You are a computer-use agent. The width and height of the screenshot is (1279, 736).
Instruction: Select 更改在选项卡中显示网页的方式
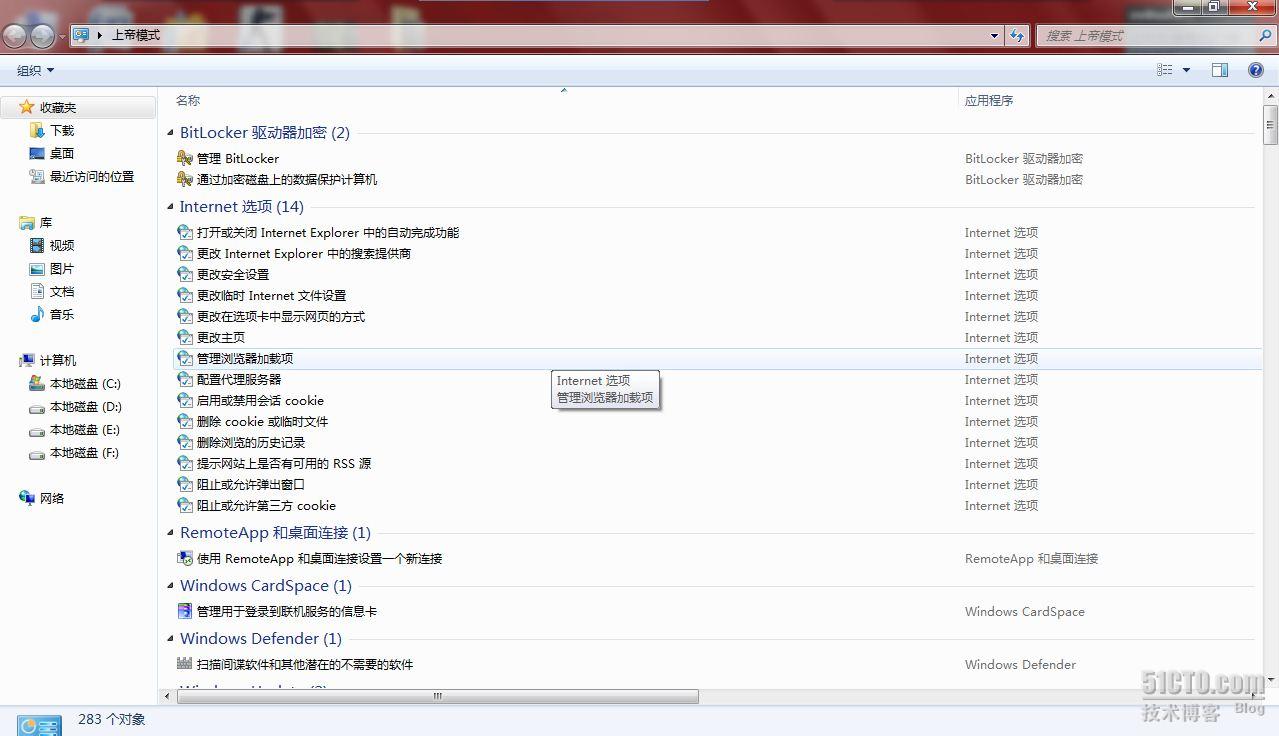pos(281,316)
